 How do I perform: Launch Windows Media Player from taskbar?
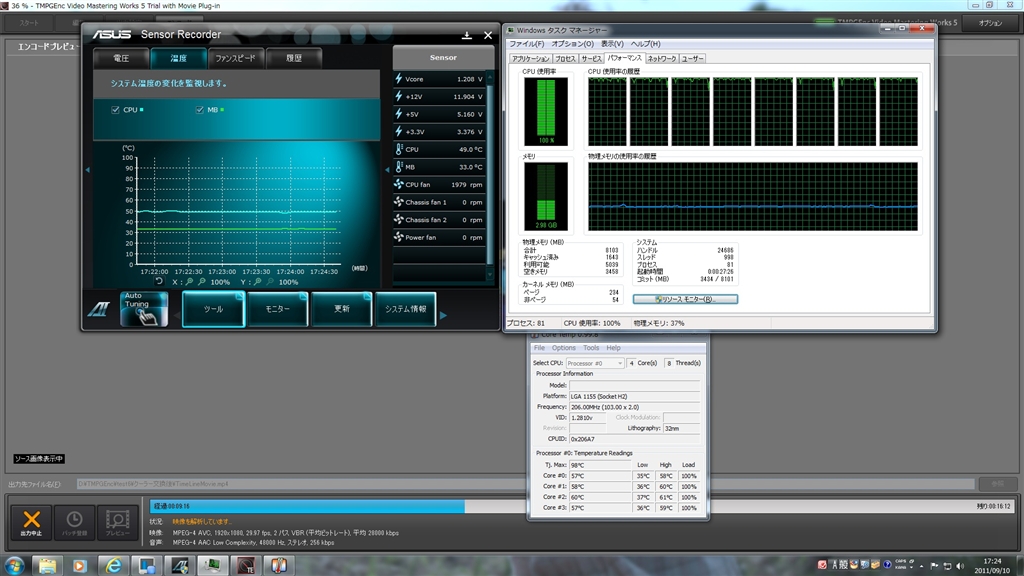80,566
